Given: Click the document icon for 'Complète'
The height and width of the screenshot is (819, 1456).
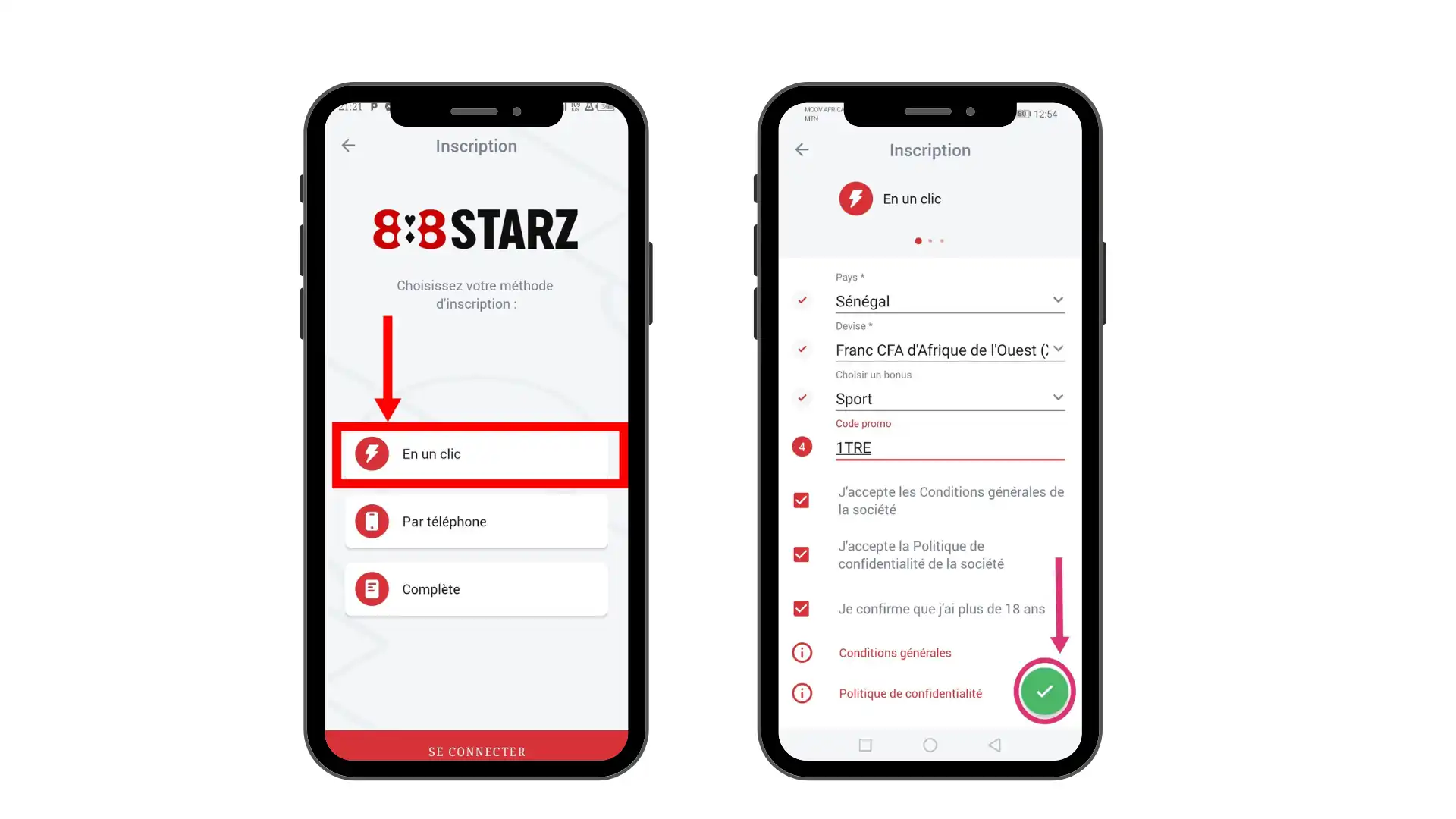Looking at the screenshot, I should coord(371,589).
